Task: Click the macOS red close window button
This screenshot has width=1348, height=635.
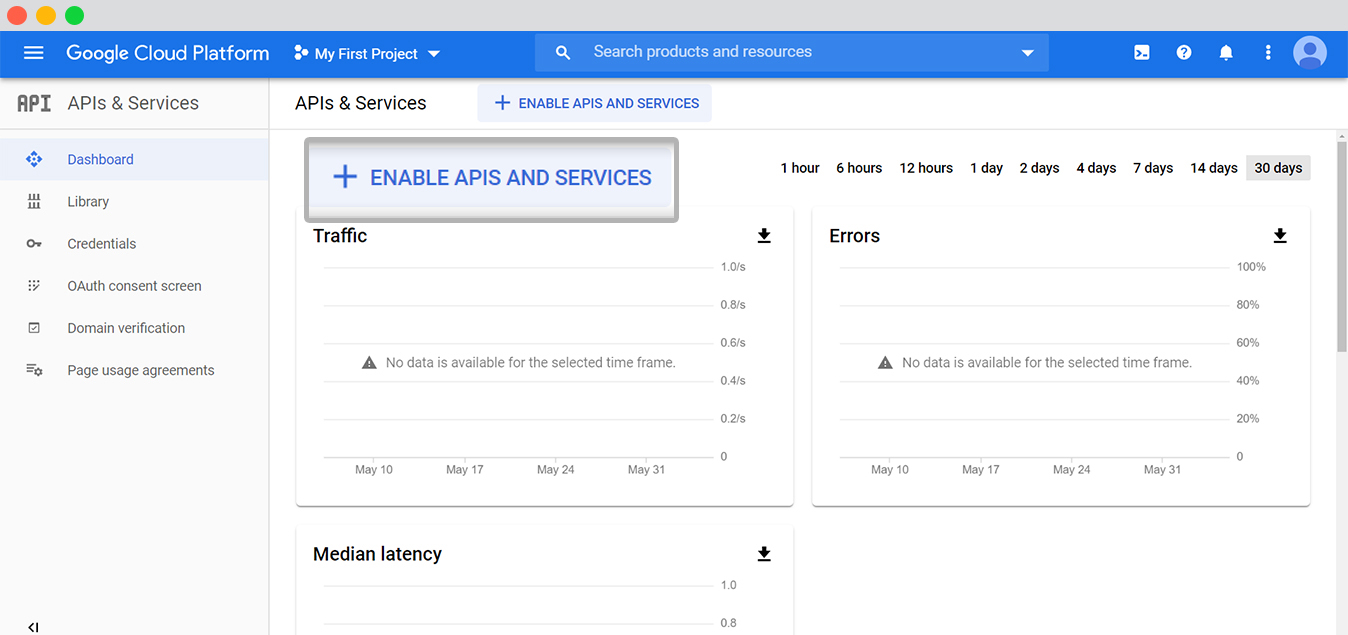Action: pyautogui.click(x=17, y=15)
